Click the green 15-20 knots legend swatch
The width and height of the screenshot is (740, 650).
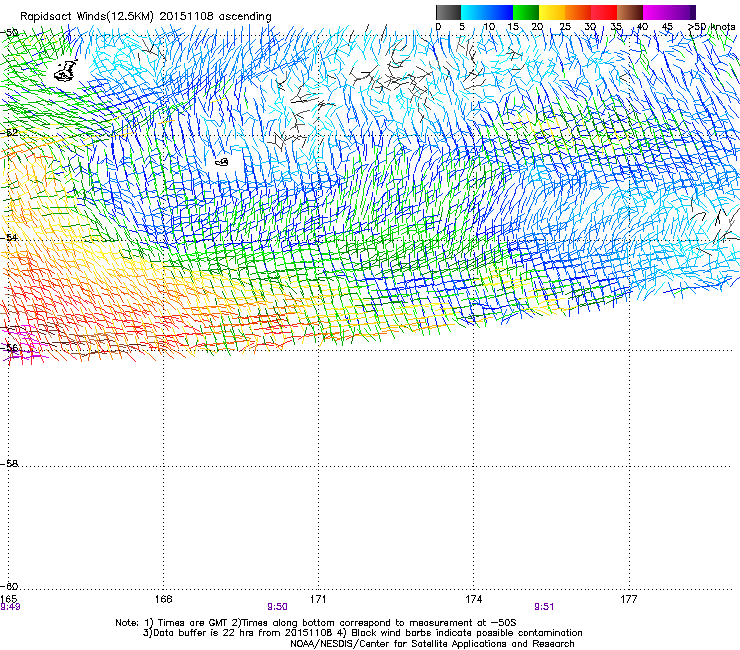coord(526,12)
